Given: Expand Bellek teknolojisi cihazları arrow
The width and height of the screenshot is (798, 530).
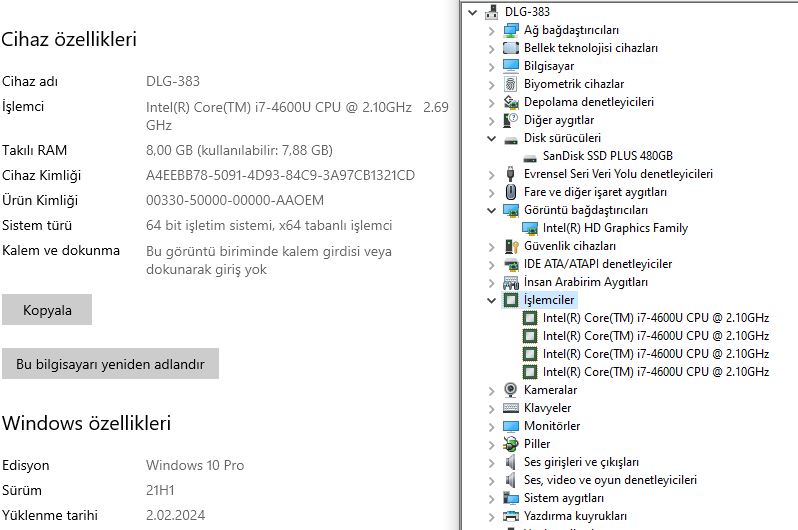Looking at the screenshot, I should click(492, 49).
